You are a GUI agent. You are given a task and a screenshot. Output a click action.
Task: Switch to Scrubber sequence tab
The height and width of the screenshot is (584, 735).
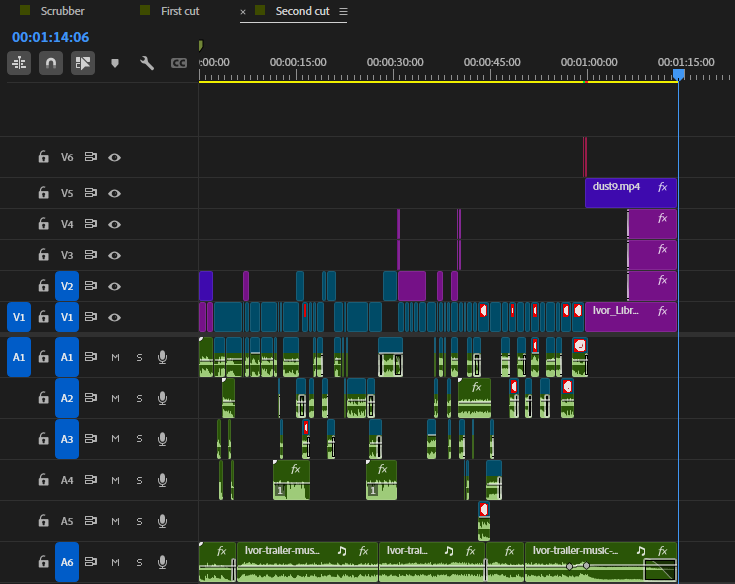coord(62,11)
